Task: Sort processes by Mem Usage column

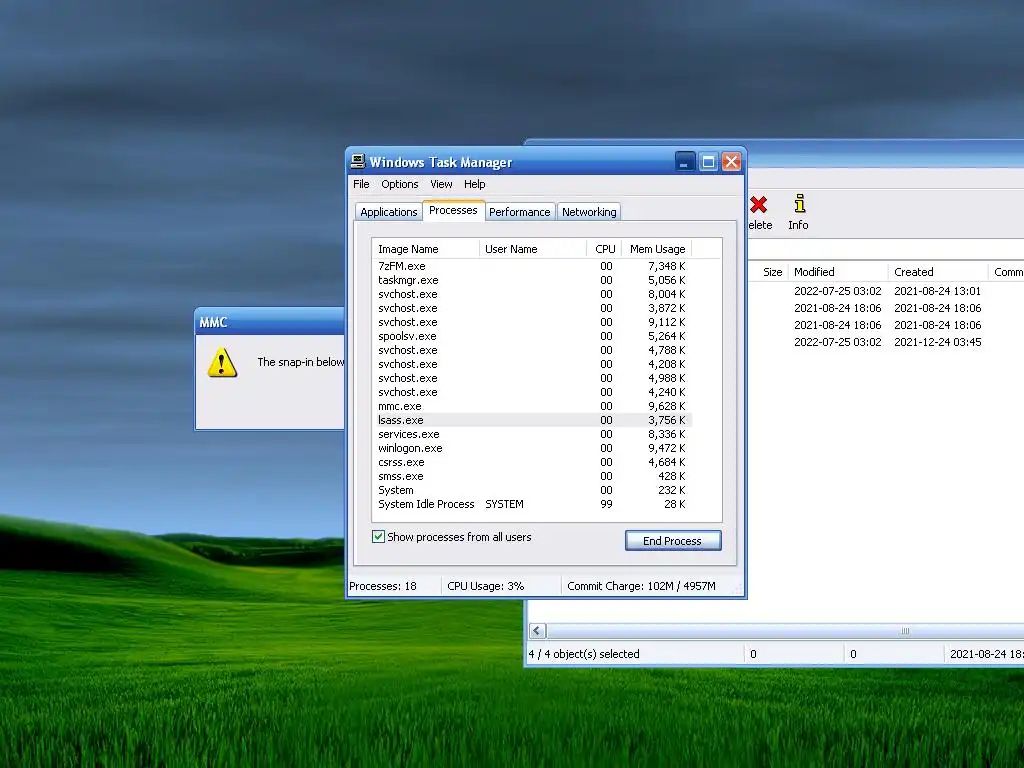Action: (656, 249)
